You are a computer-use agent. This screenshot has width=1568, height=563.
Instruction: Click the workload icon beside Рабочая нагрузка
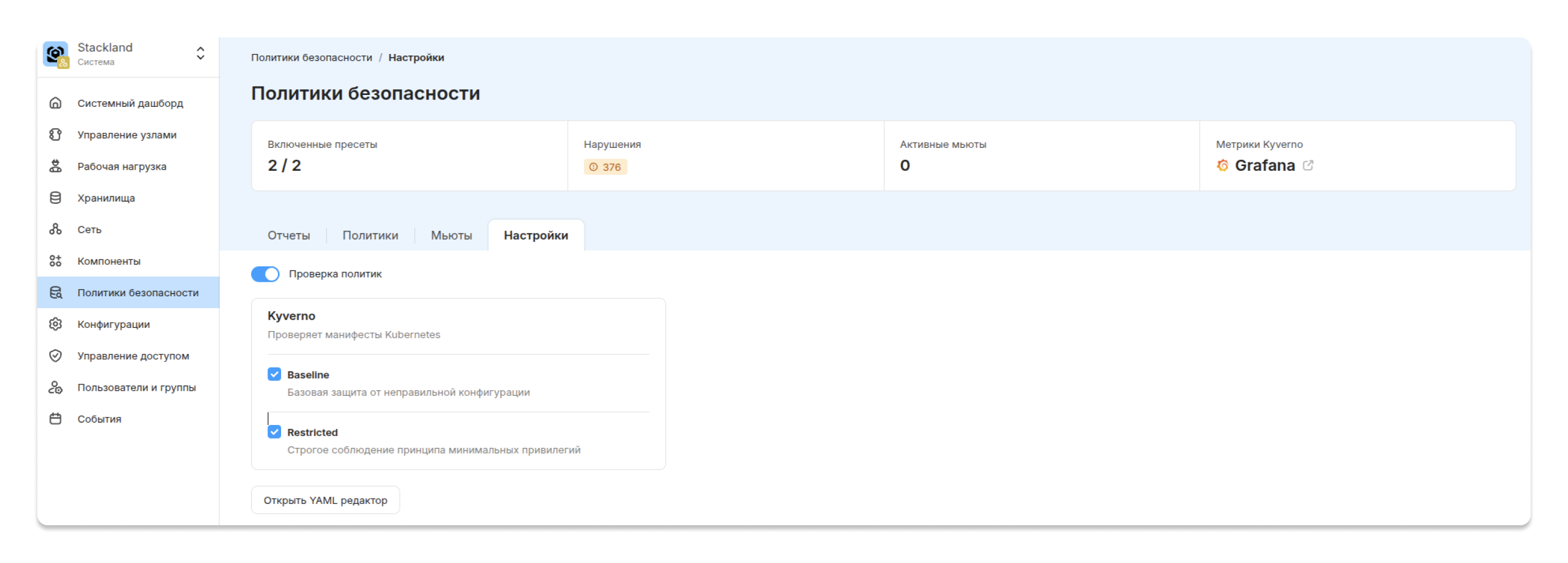[55, 167]
